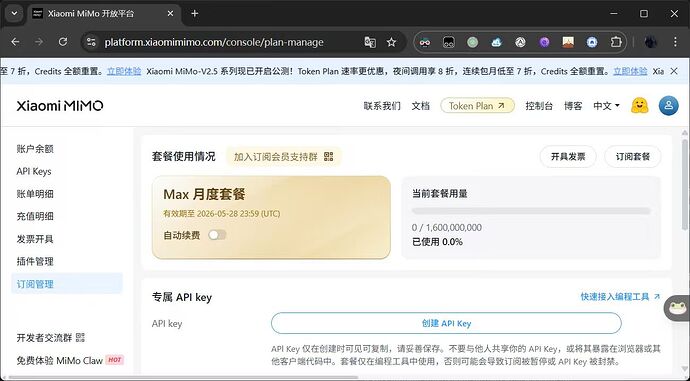The image size is (690, 381).
Task: Click the horizontal page scrollbar
Action: tap(183, 377)
